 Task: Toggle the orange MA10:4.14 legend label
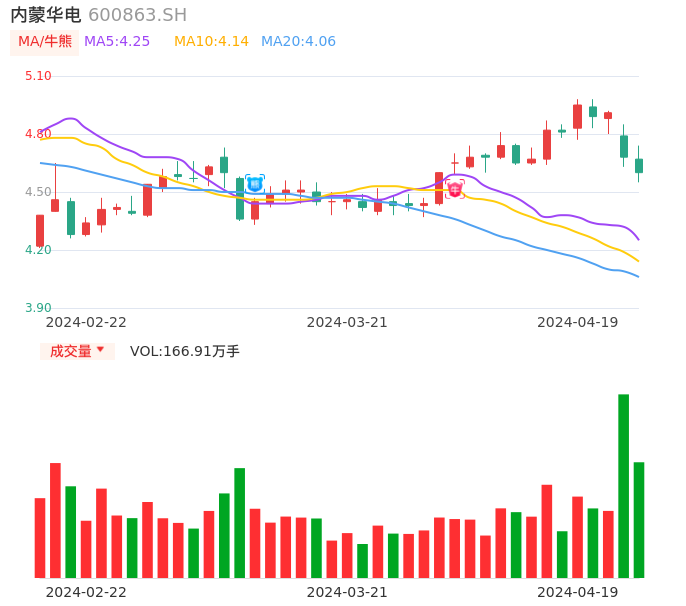211,42
